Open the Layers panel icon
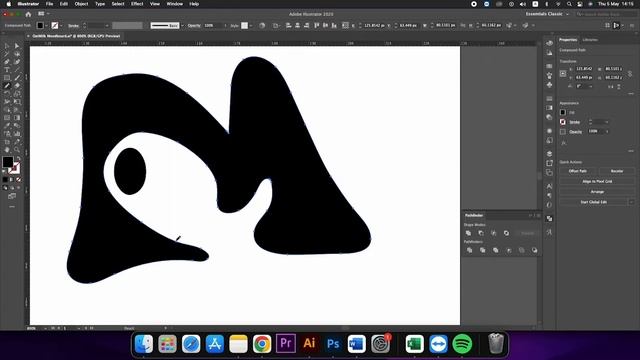 (x=549, y=154)
